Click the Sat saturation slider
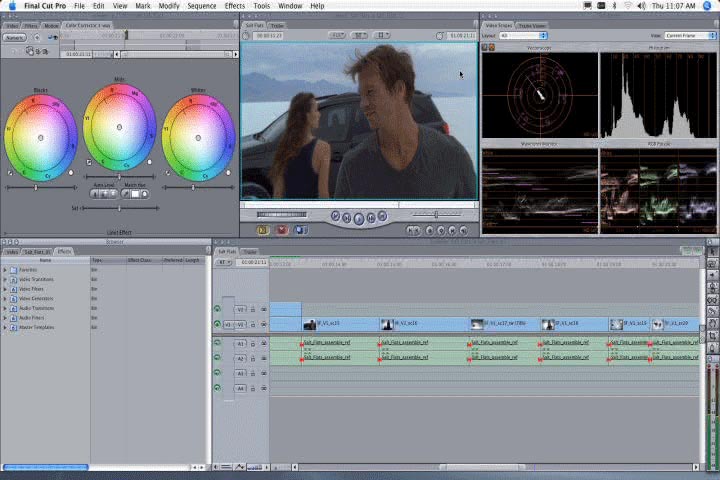 pyautogui.click(x=120, y=208)
